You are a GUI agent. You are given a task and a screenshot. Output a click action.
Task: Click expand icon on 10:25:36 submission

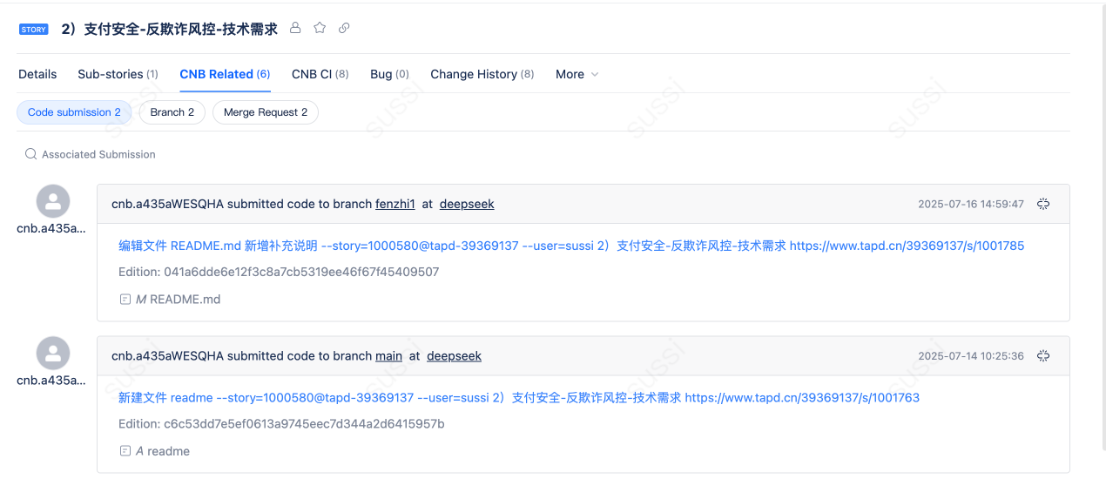click(x=1043, y=356)
